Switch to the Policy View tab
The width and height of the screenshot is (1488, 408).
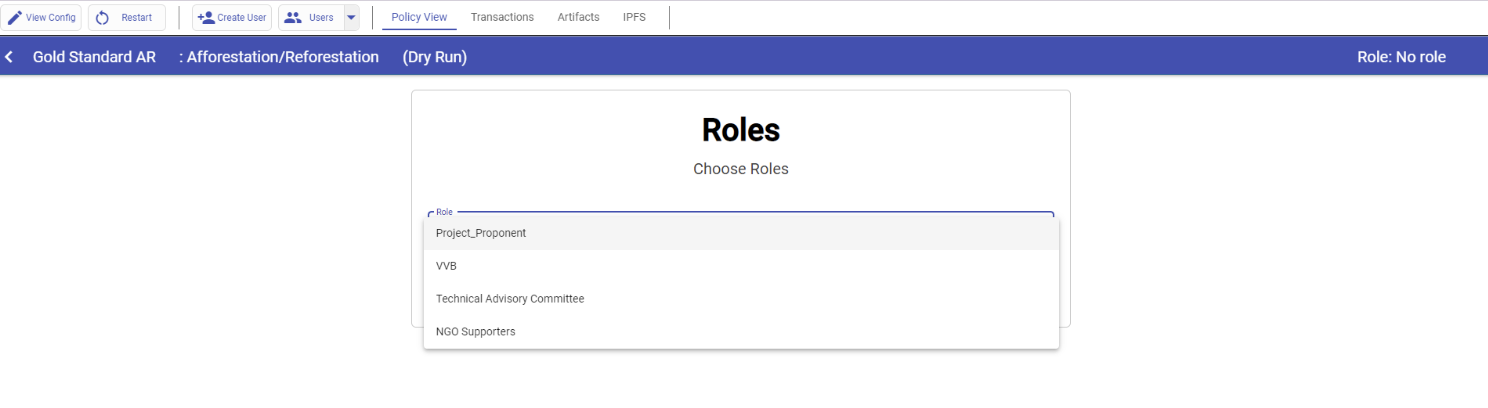click(419, 17)
